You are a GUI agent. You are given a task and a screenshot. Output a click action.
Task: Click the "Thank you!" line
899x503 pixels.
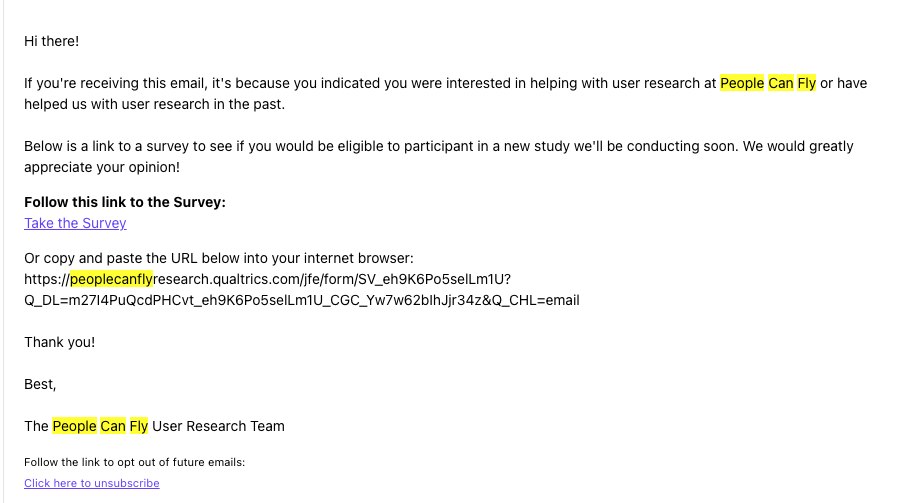60,342
